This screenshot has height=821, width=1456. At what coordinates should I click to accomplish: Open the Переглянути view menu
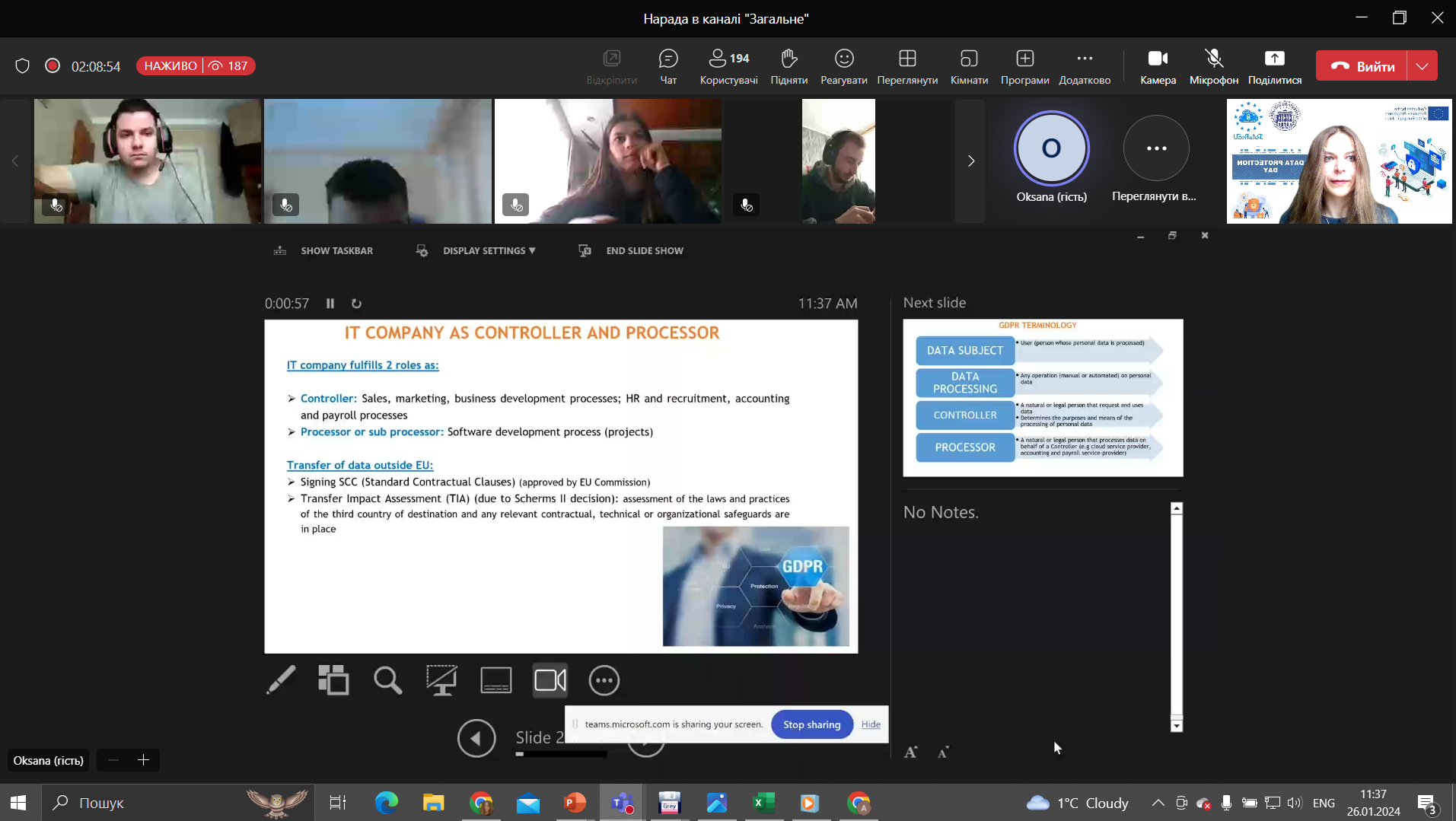(907, 66)
